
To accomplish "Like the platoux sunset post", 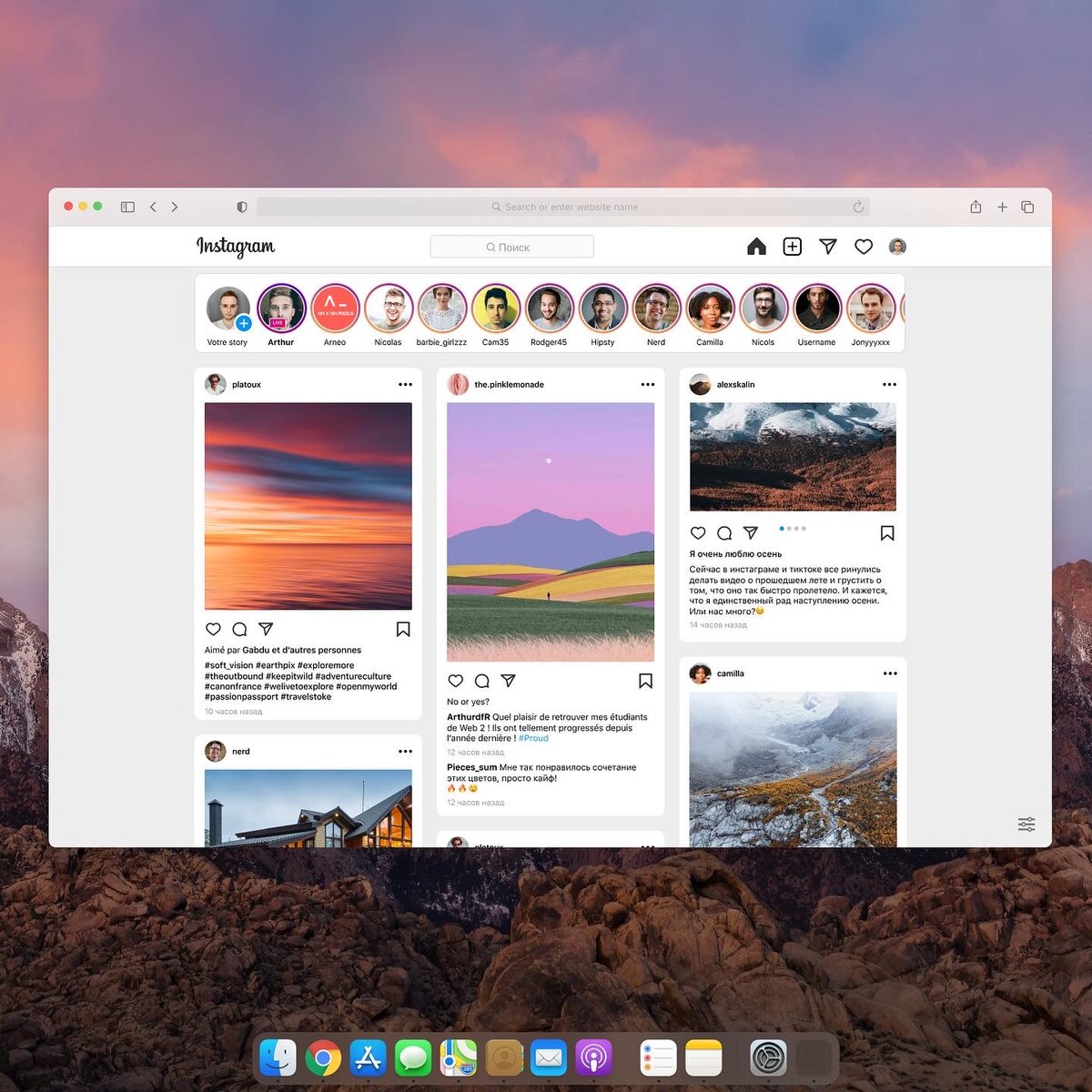I will [x=213, y=629].
